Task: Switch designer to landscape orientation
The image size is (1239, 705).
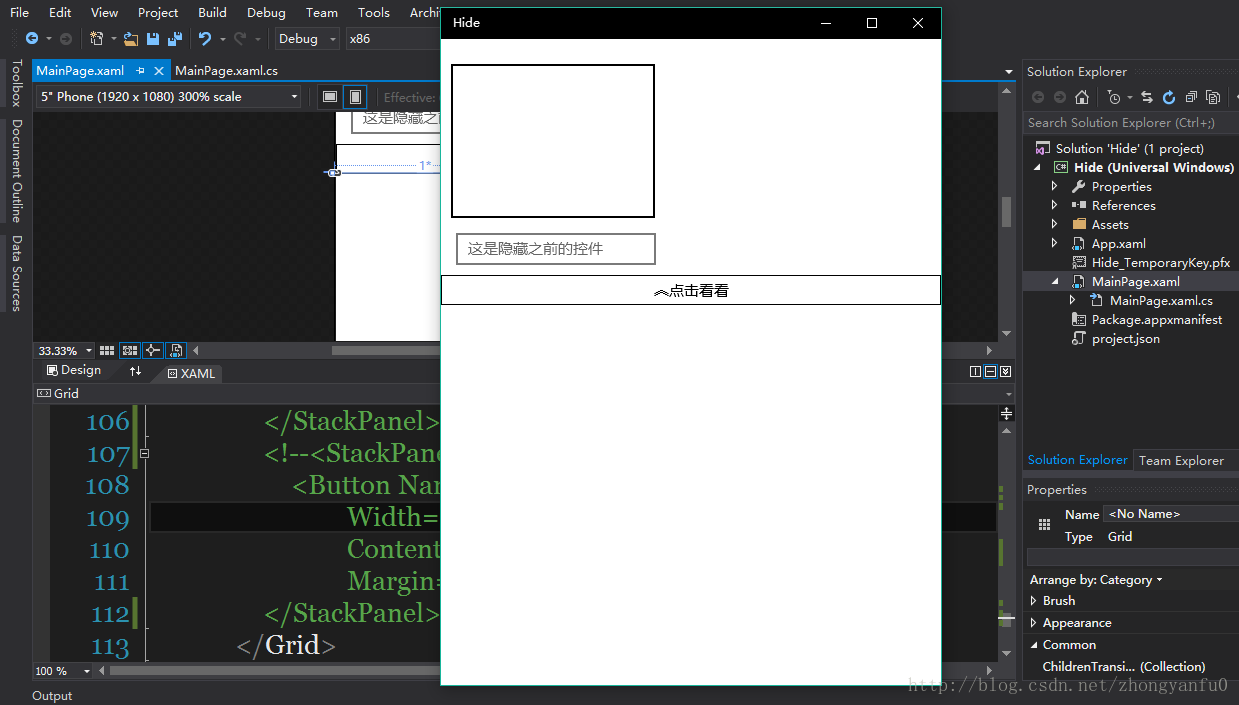Action: coord(330,97)
